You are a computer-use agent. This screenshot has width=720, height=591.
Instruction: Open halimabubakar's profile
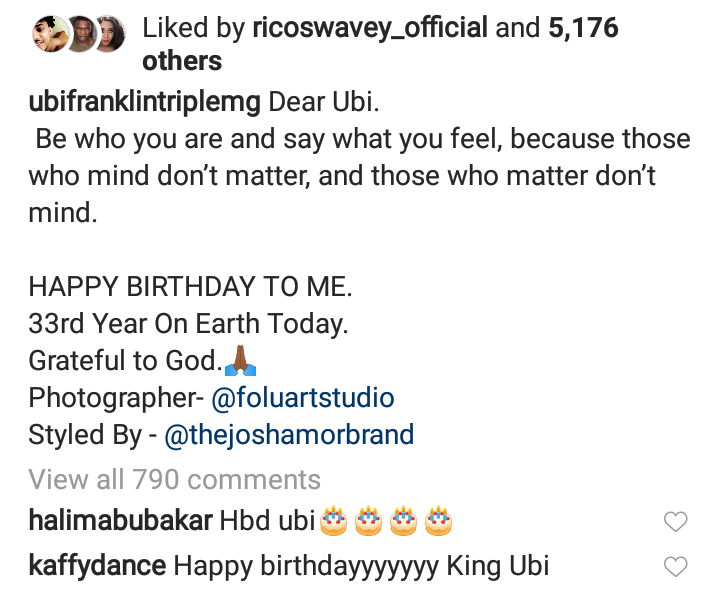(x=120, y=521)
